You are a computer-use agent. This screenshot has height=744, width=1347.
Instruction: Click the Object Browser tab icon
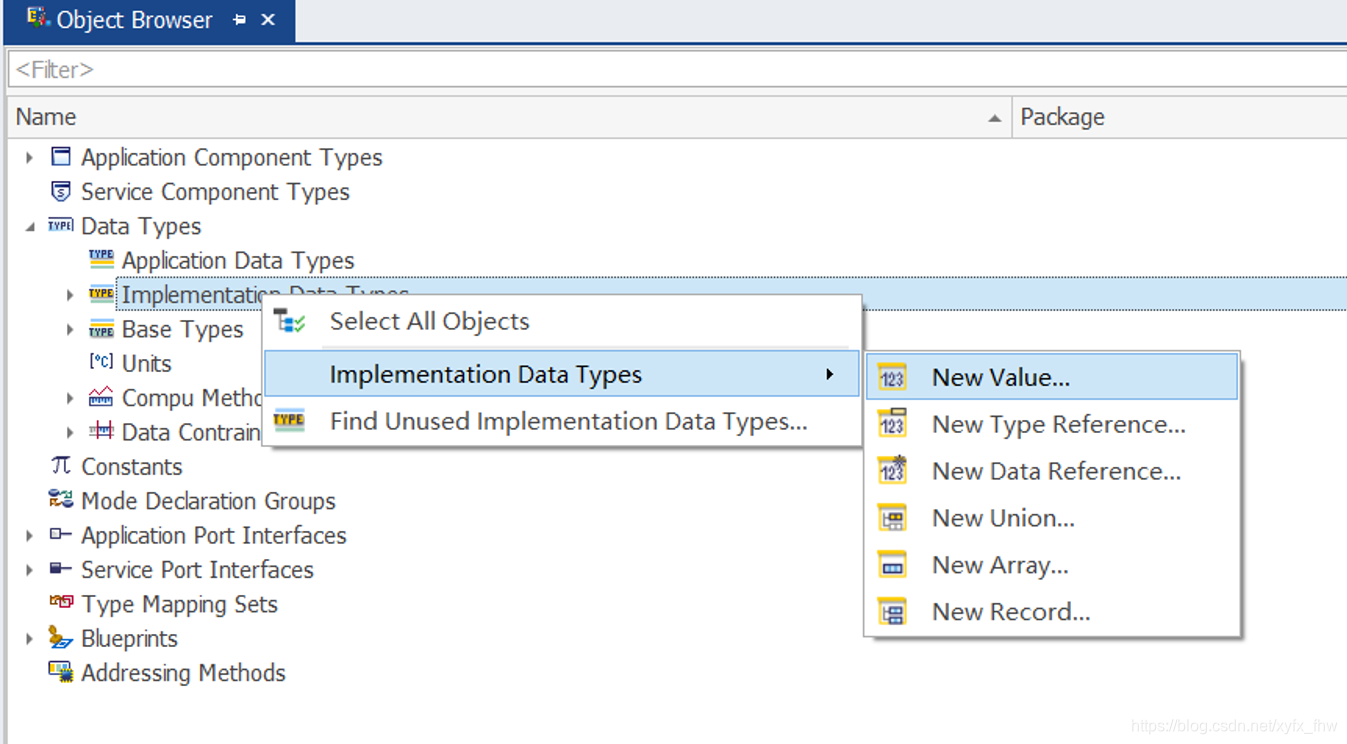[38, 18]
